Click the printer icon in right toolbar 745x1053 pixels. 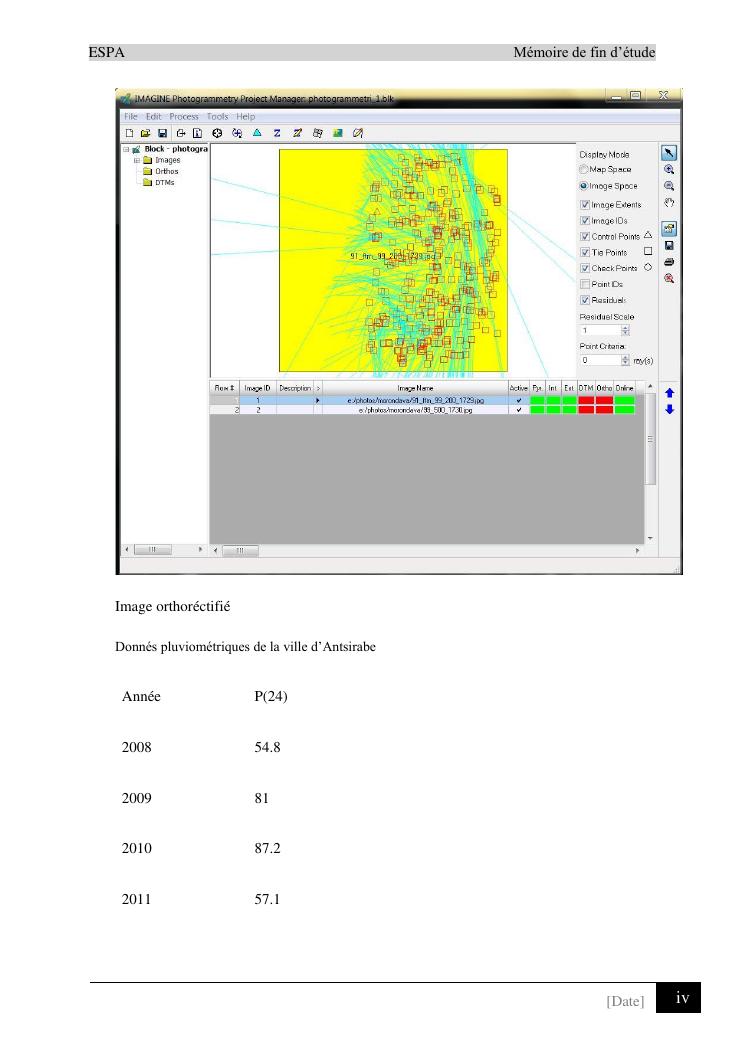pos(669,262)
